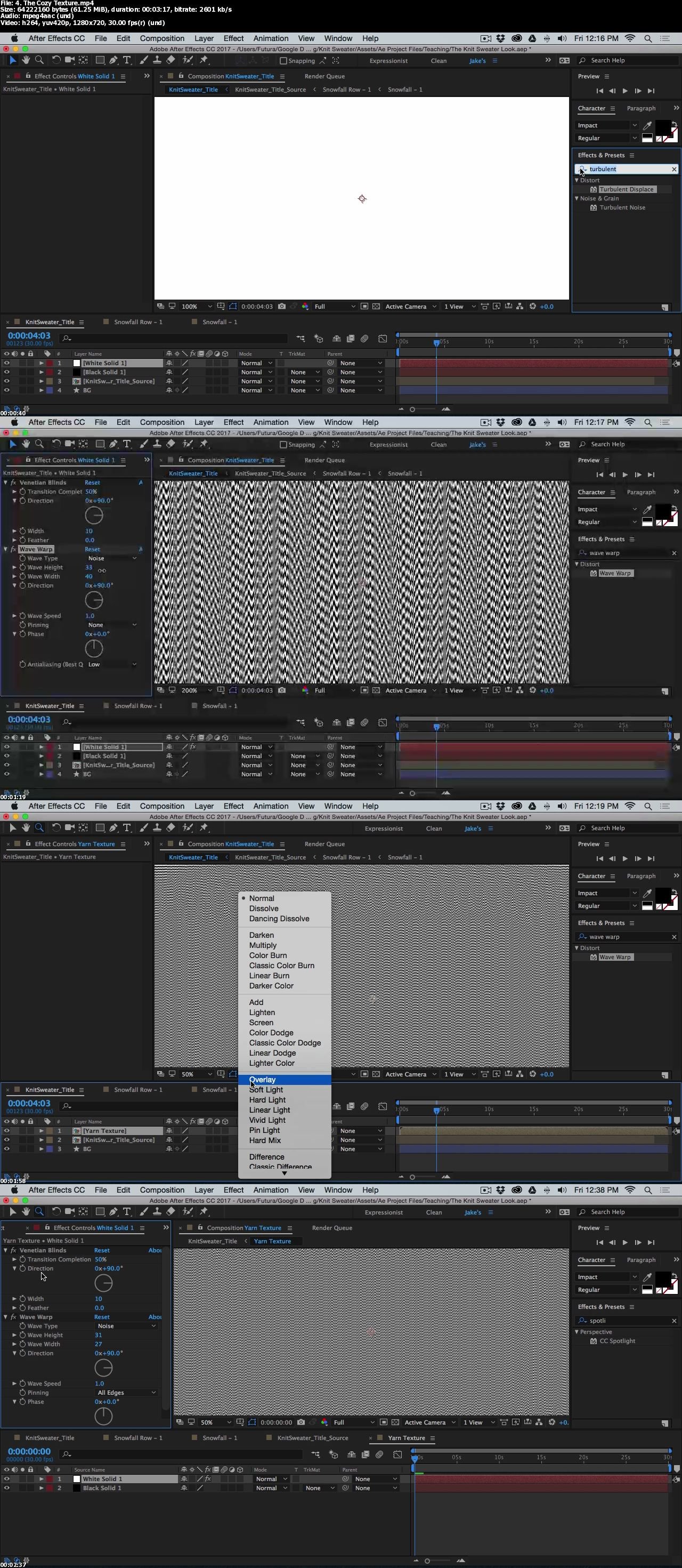Click the 0:00:00:00 timecode display
Viewport: 682px width, 1568px height.
coord(29,1451)
